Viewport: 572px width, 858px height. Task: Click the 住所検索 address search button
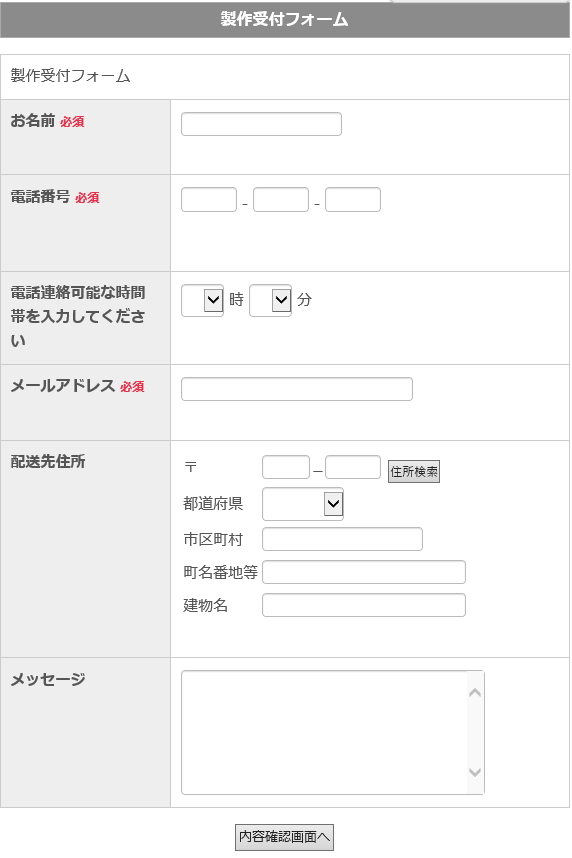(414, 472)
